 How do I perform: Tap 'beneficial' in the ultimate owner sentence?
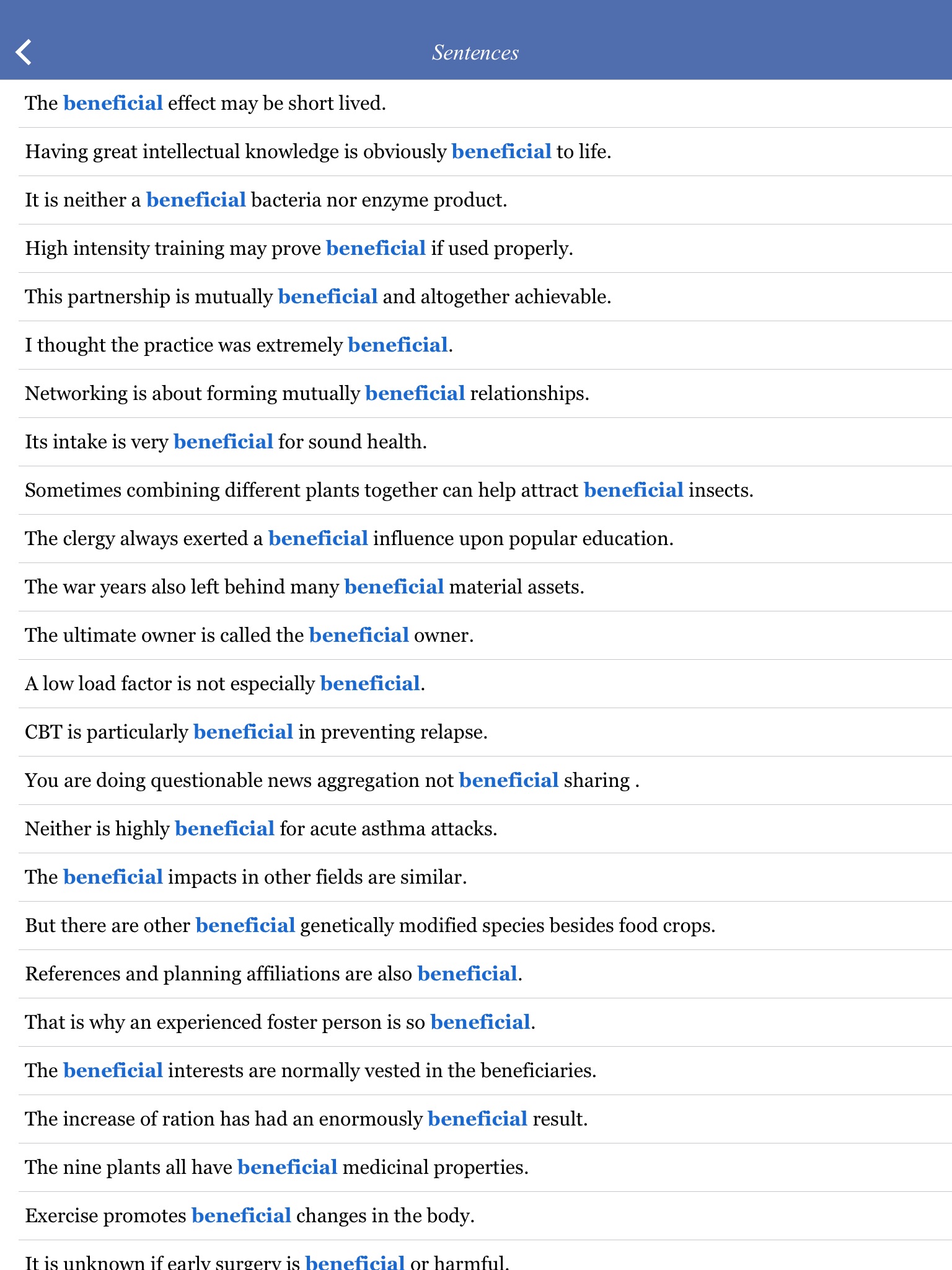(x=359, y=636)
